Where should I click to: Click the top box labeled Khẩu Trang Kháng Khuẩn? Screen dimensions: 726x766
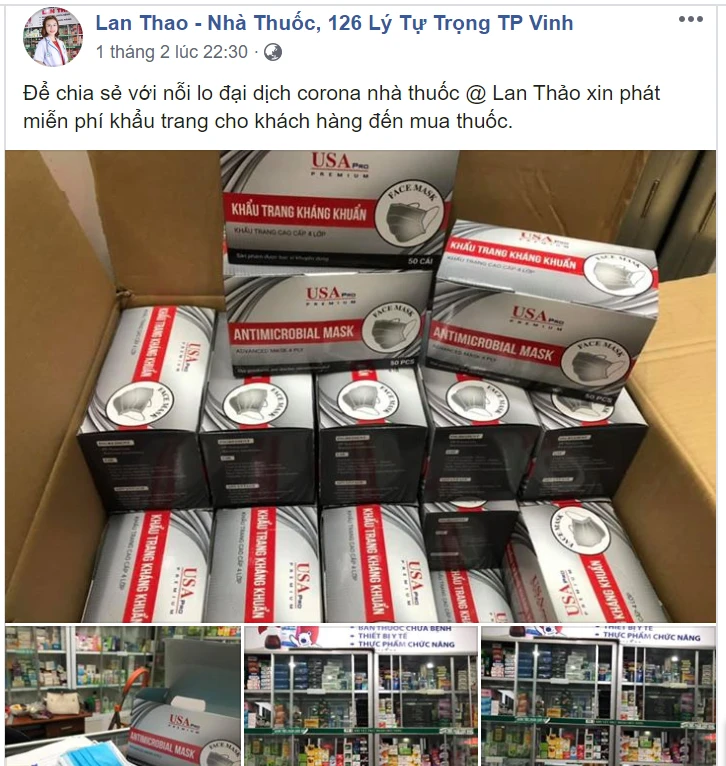(x=337, y=210)
